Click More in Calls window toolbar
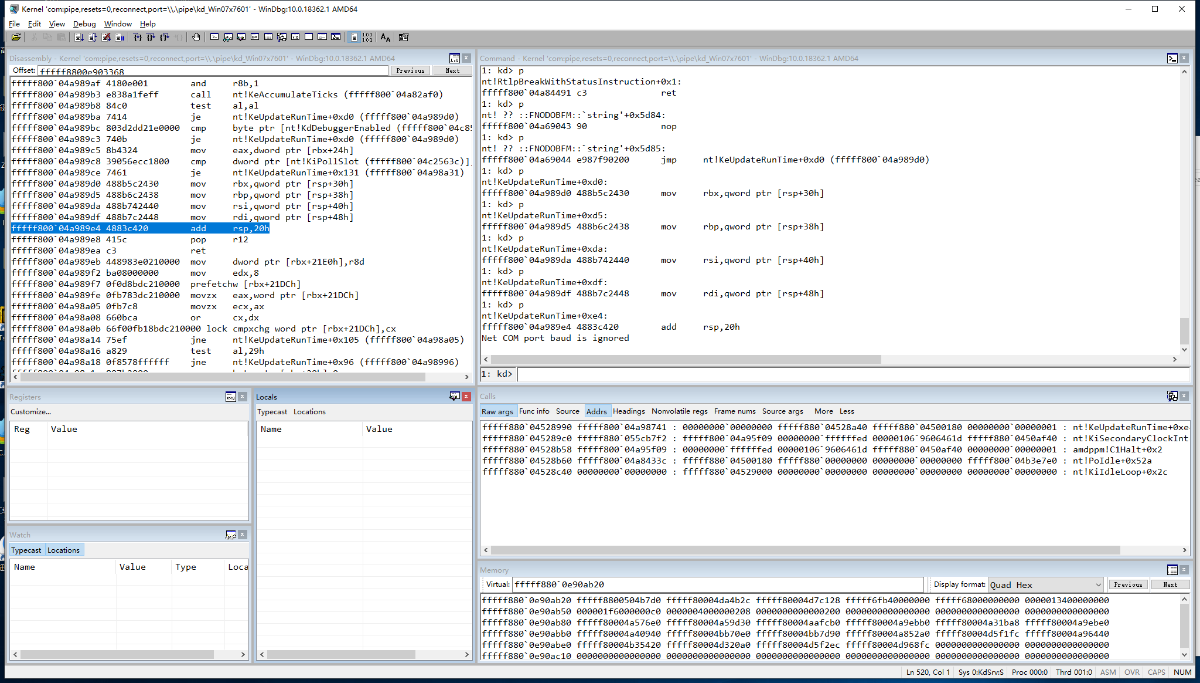Viewport: 1200px width, 683px height. pyautogui.click(x=823, y=411)
